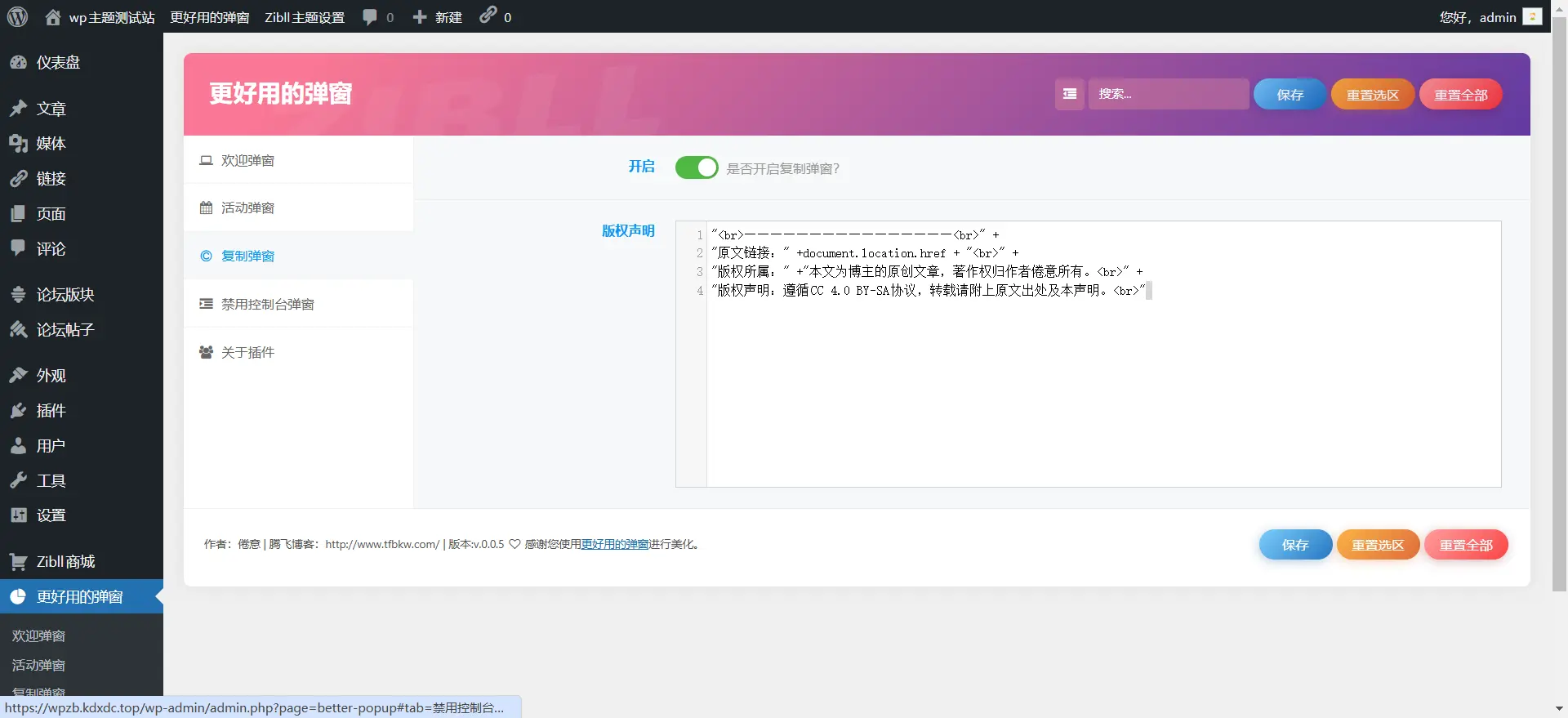This screenshot has height=718, width=1568.
Task: Focus the 搜索 search field
Action: (1169, 94)
